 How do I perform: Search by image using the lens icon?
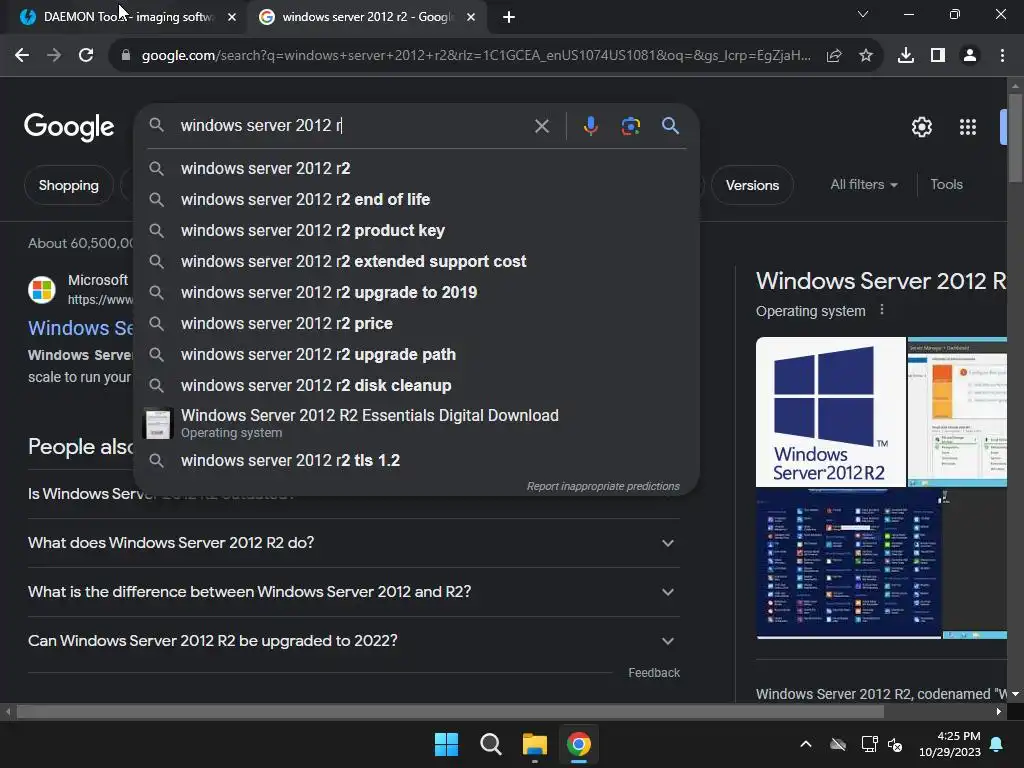[630, 125]
